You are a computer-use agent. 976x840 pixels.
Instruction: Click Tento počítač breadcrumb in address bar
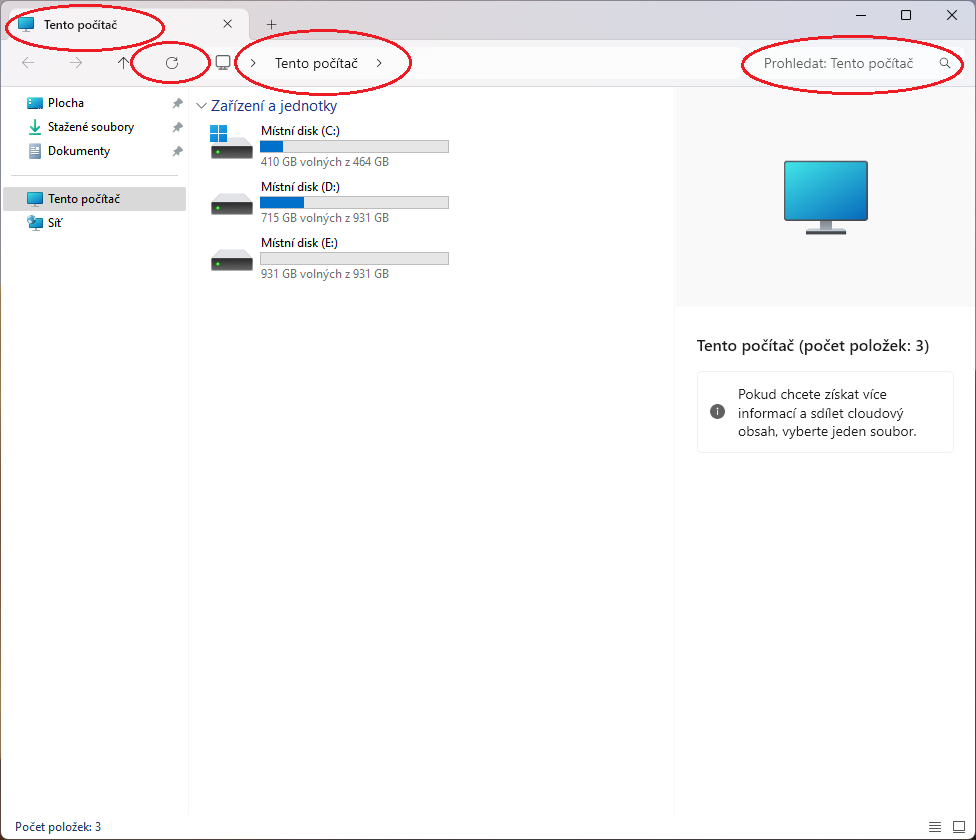(x=316, y=63)
